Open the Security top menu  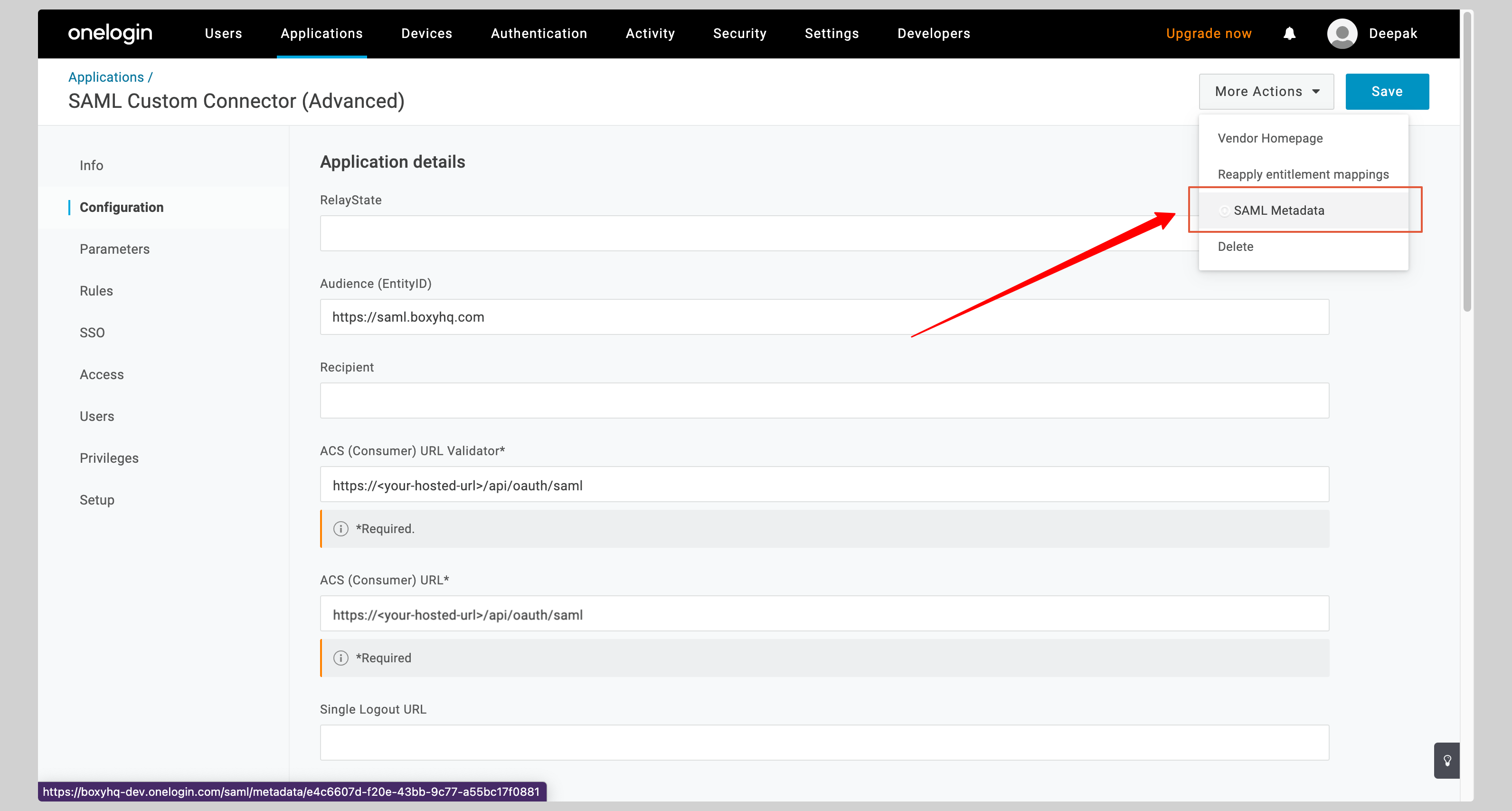tap(739, 33)
